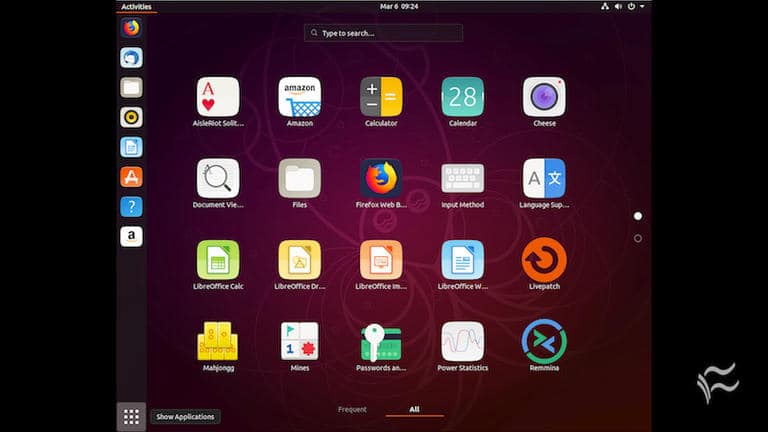Open the Calendar app
This screenshot has height=432, width=768.
[x=462, y=97]
